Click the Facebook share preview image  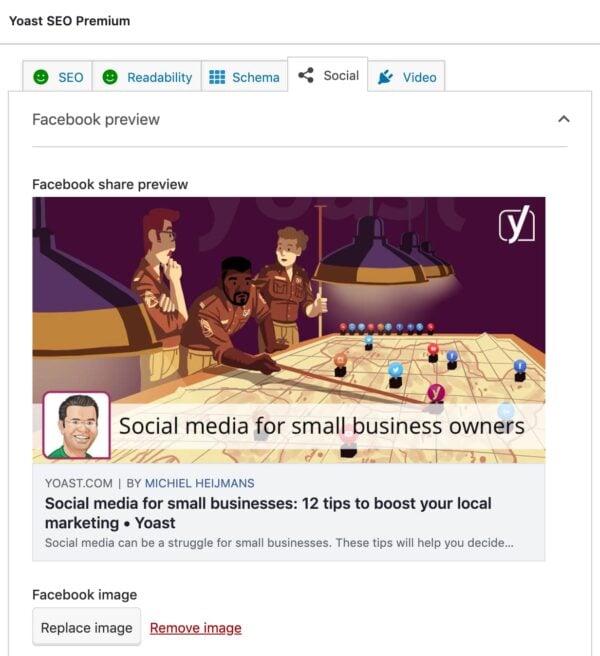tap(290, 300)
